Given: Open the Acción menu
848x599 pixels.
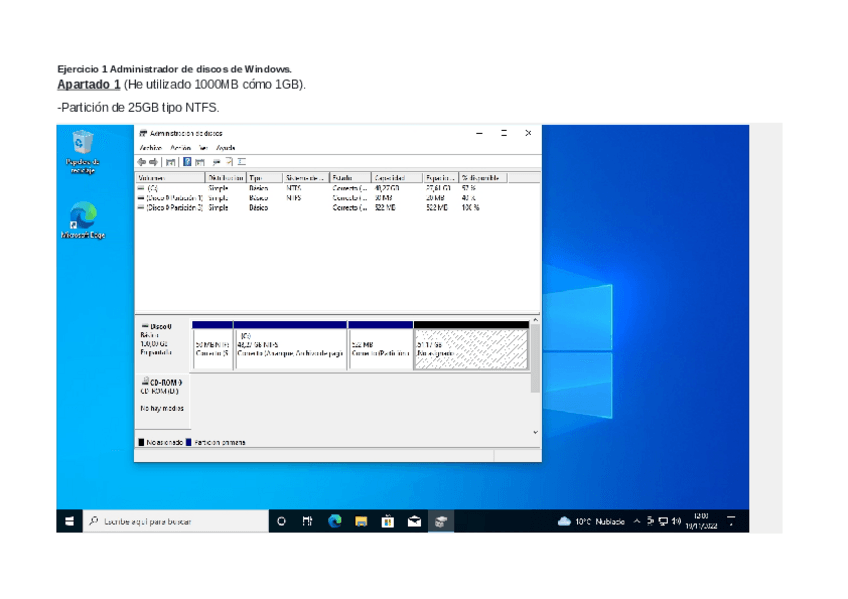Looking at the screenshot, I should (x=180, y=147).
